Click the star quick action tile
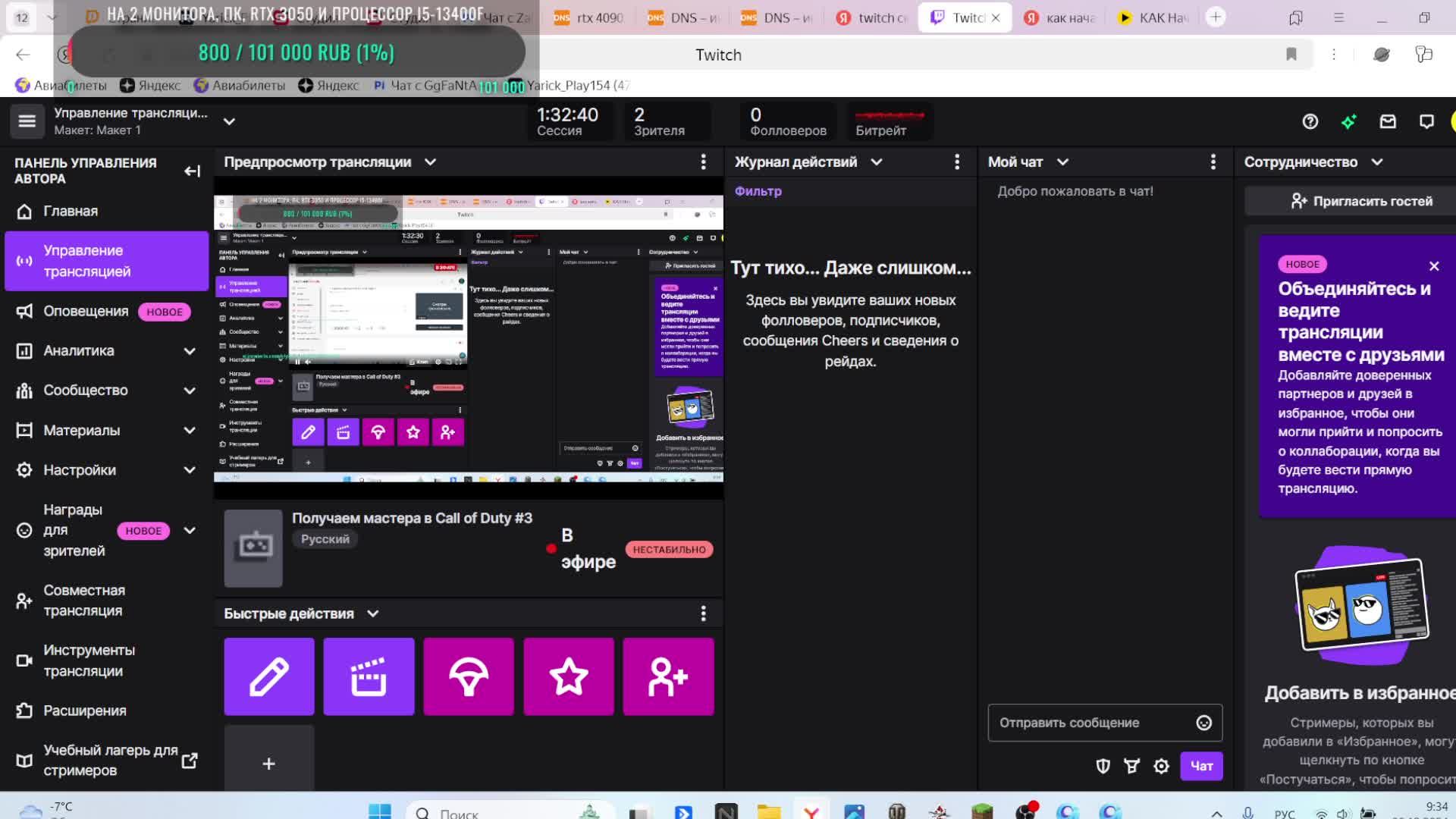Image resolution: width=1456 pixels, height=819 pixels. coord(569,676)
